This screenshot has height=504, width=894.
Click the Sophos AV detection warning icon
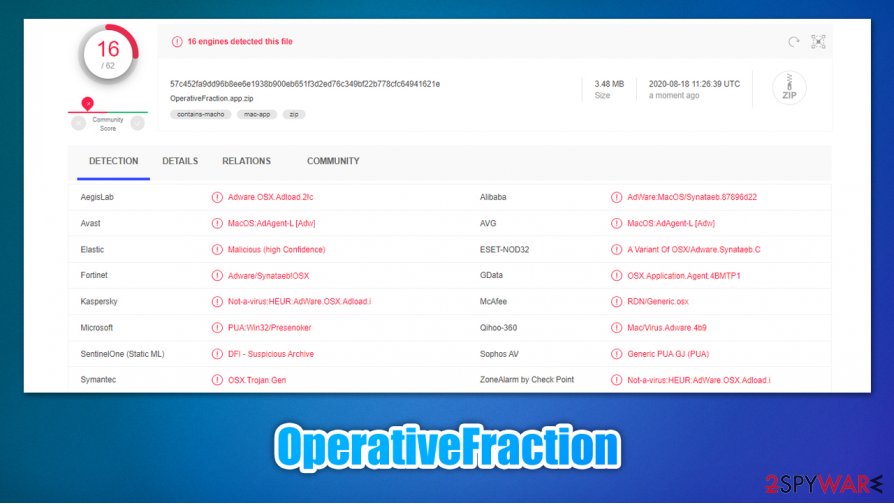coord(616,354)
